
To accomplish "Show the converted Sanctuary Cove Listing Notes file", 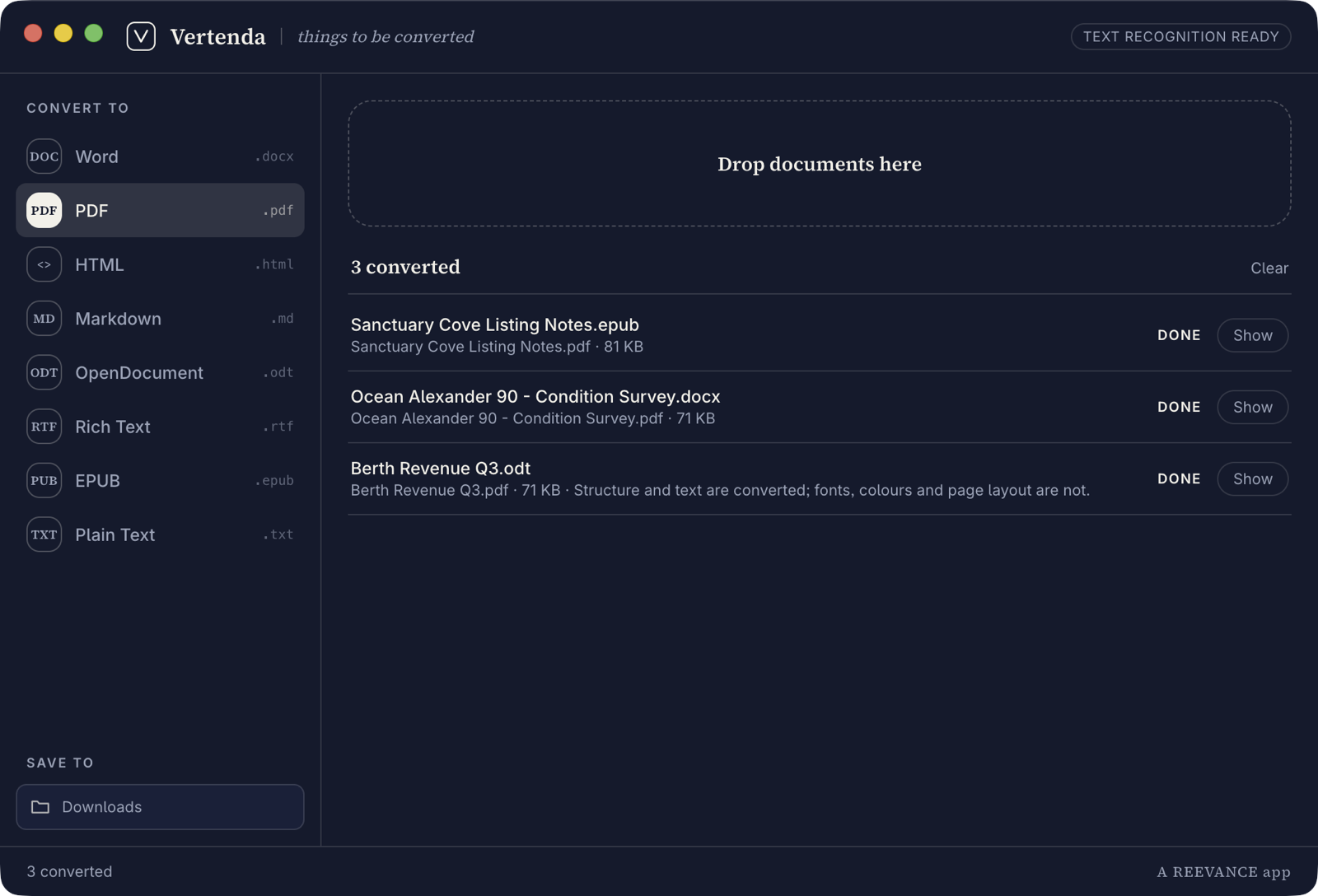I will tap(1252, 335).
